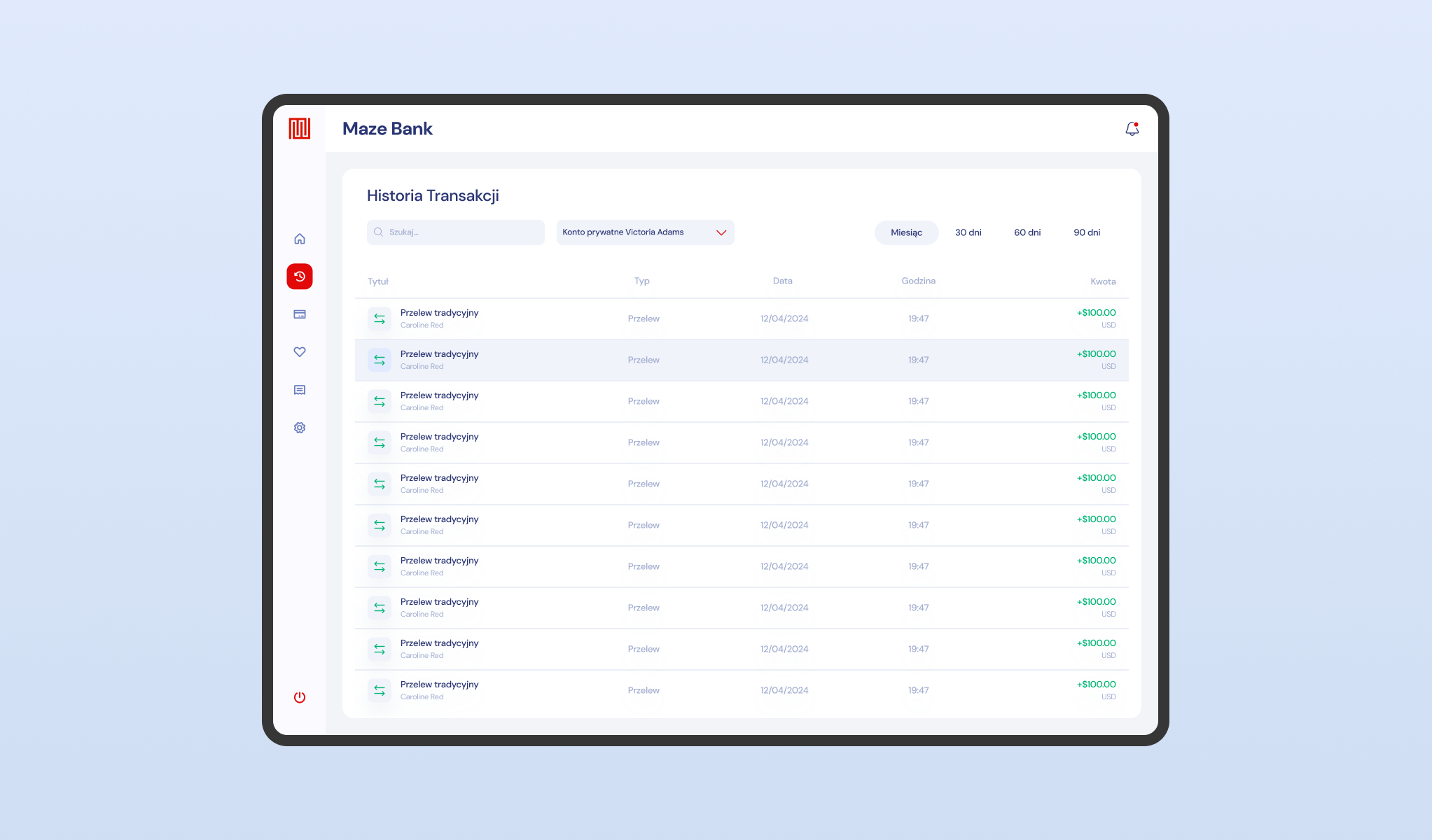Select the 30 dni period option

click(x=968, y=232)
